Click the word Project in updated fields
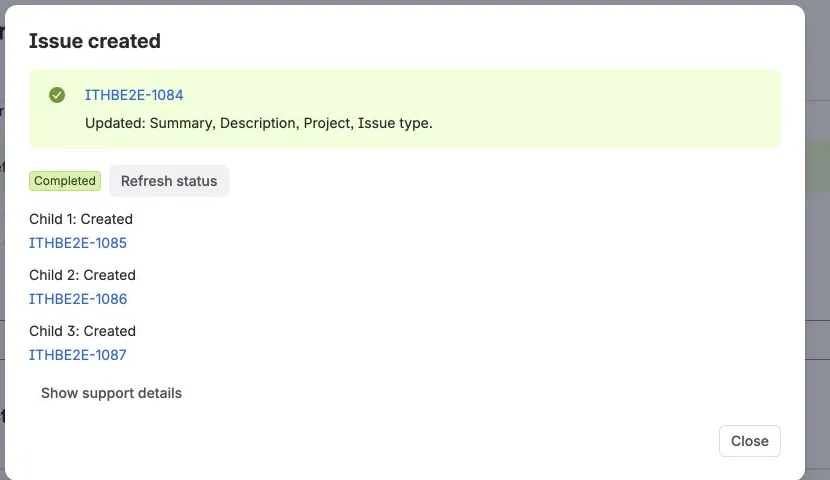The image size is (830, 480). tap(327, 123)
